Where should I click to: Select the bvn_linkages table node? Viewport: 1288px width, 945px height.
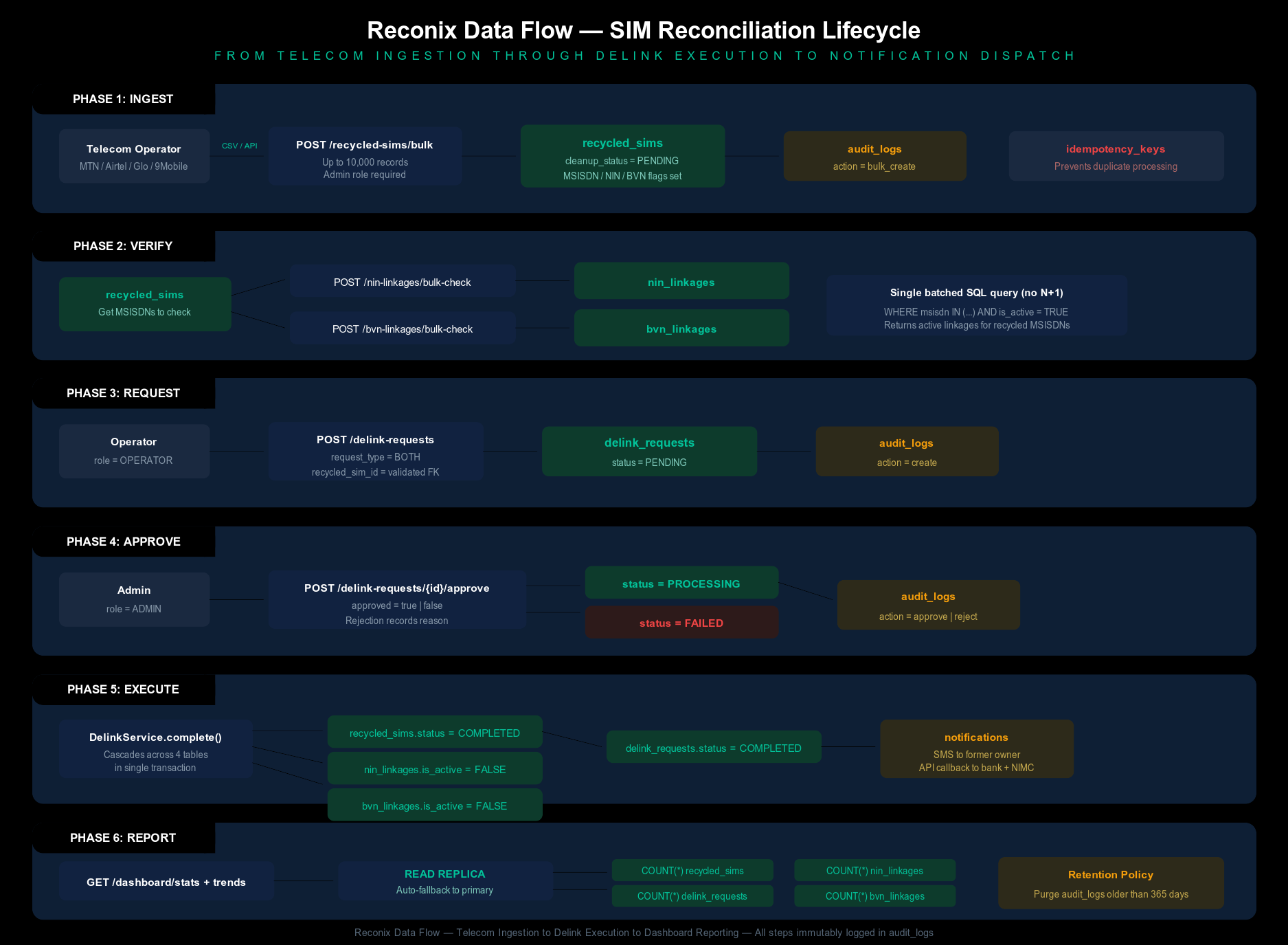[x=681, y=328]
